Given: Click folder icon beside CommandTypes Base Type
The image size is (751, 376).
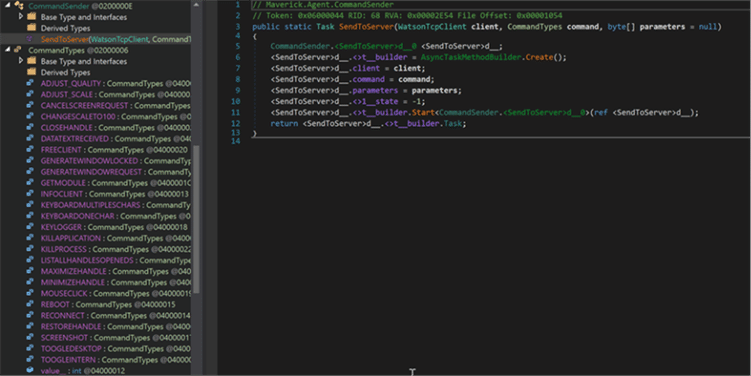Looking at the screenshot, I should point(32,61).
